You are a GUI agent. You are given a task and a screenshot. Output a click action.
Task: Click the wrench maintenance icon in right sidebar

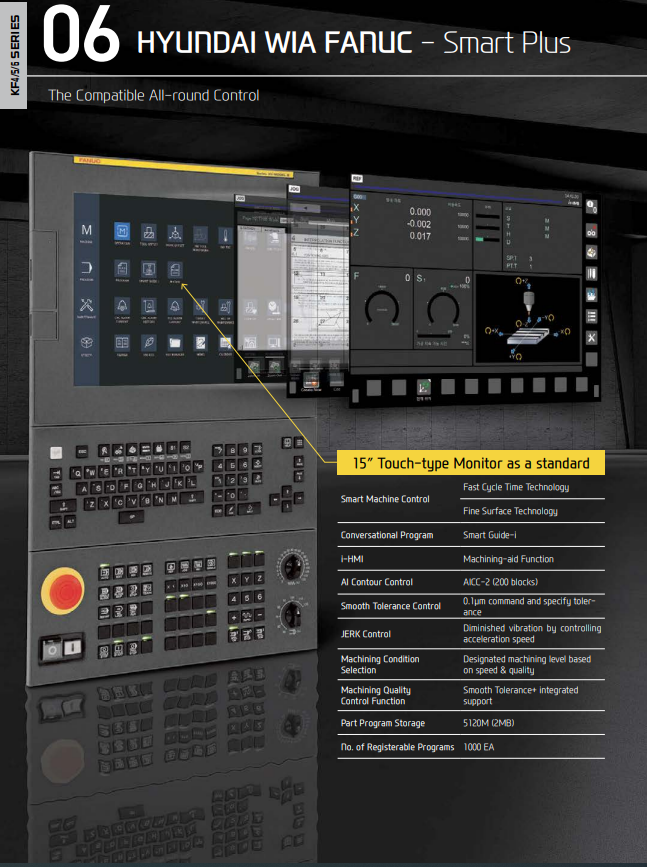(x=591, y=339)
